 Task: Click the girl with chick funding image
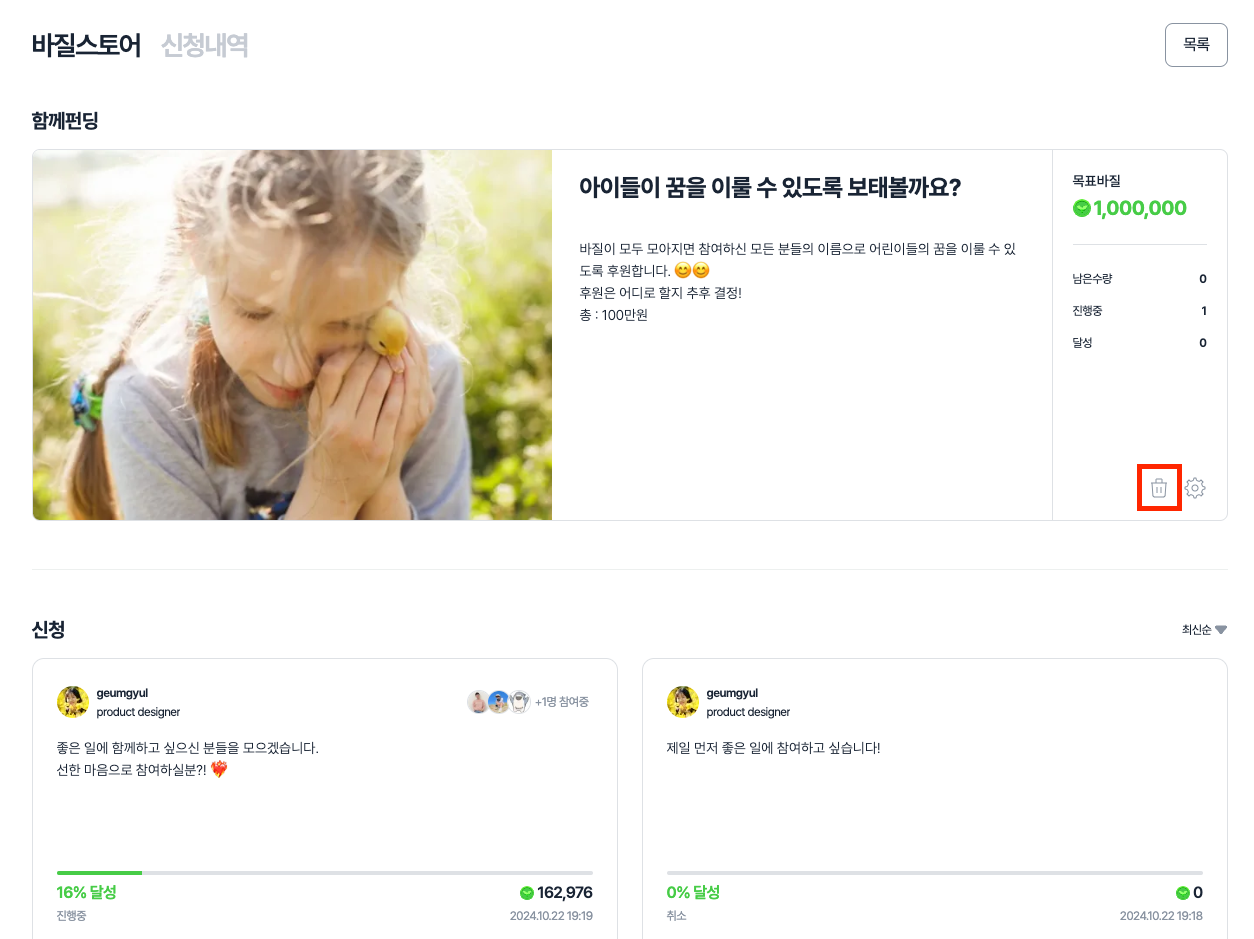pyautogui.click(x=292, y=335)
